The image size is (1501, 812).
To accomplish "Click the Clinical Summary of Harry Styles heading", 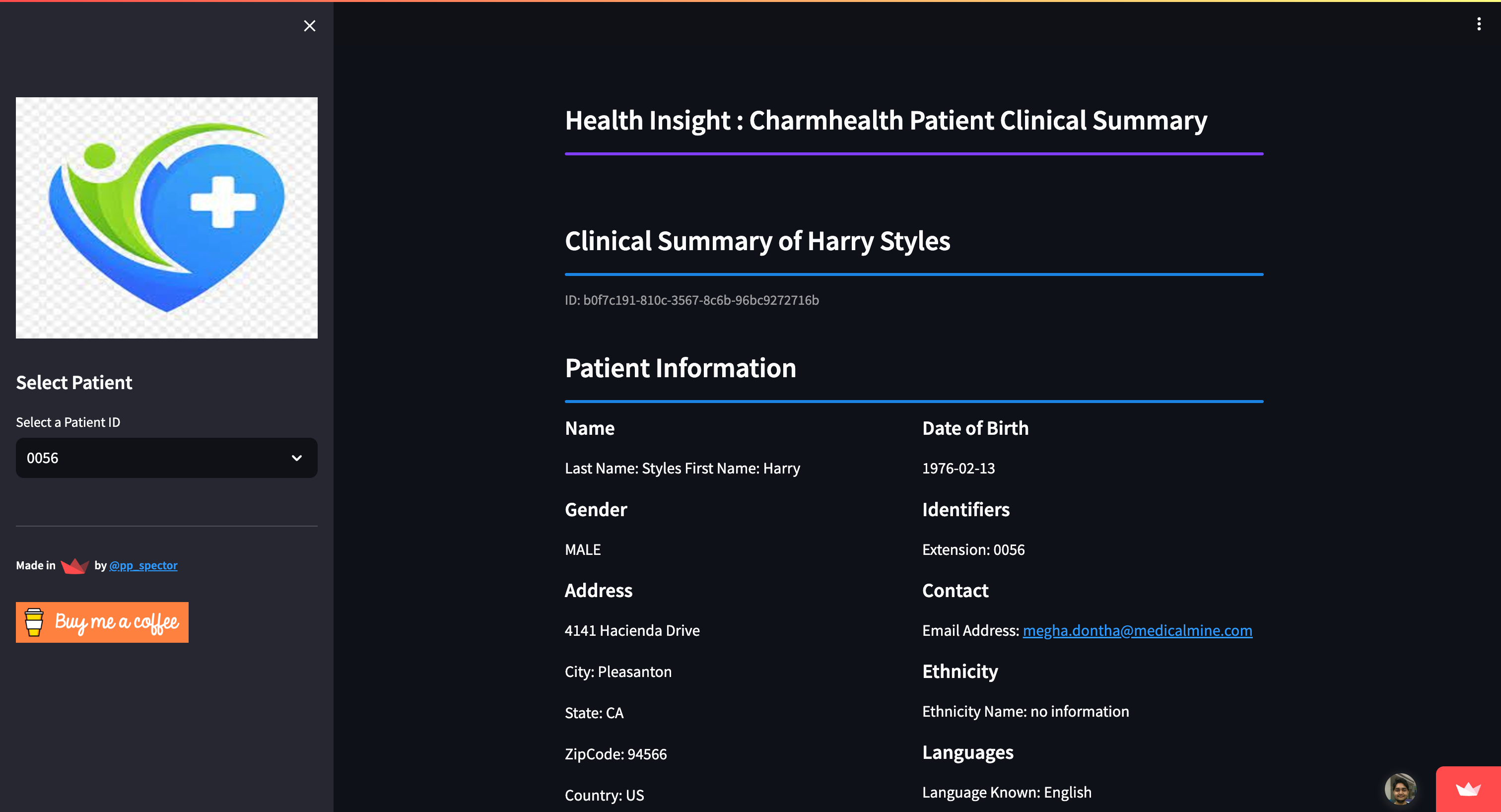I will point(757,241).
